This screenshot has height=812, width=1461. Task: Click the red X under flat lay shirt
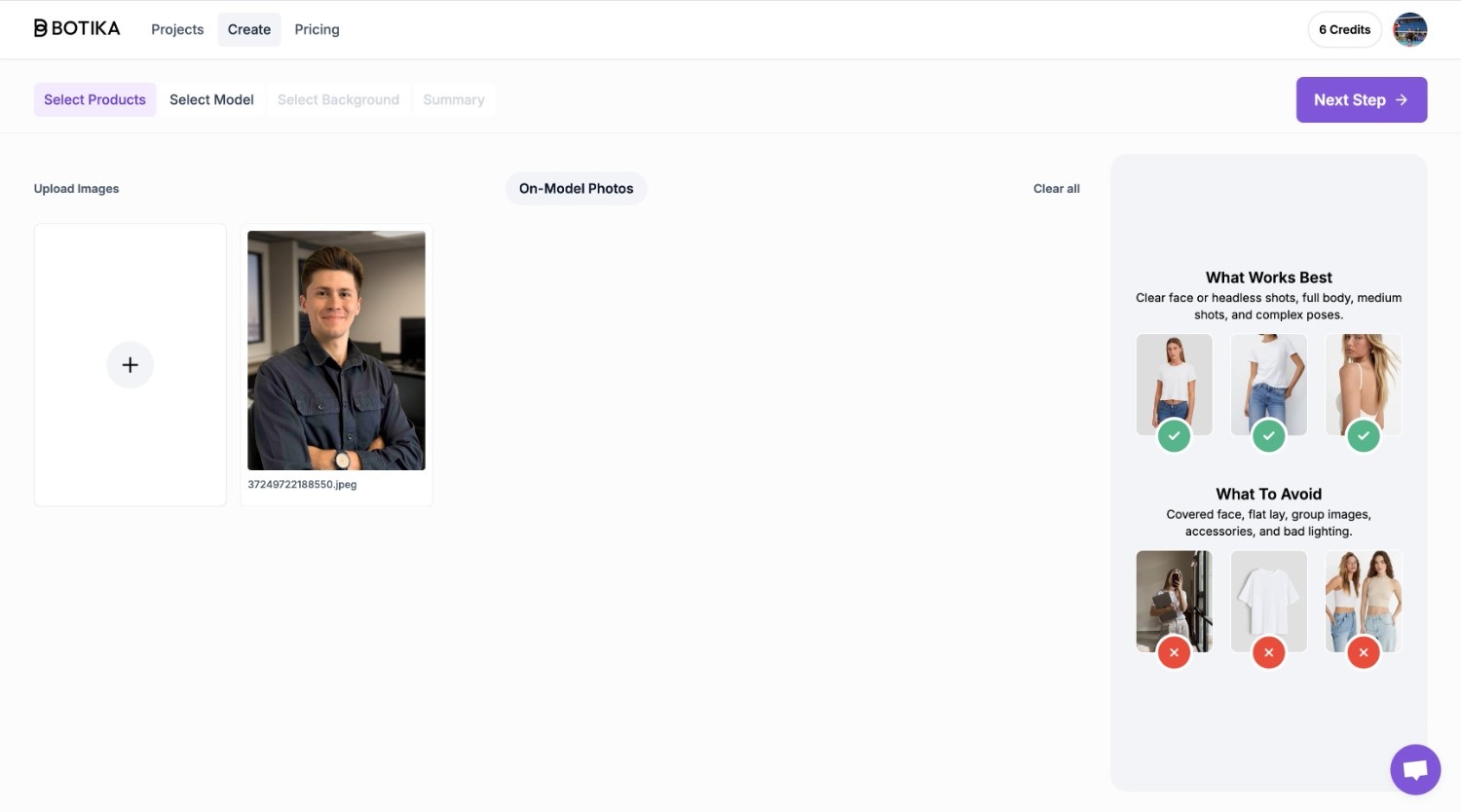[1268, 653]
